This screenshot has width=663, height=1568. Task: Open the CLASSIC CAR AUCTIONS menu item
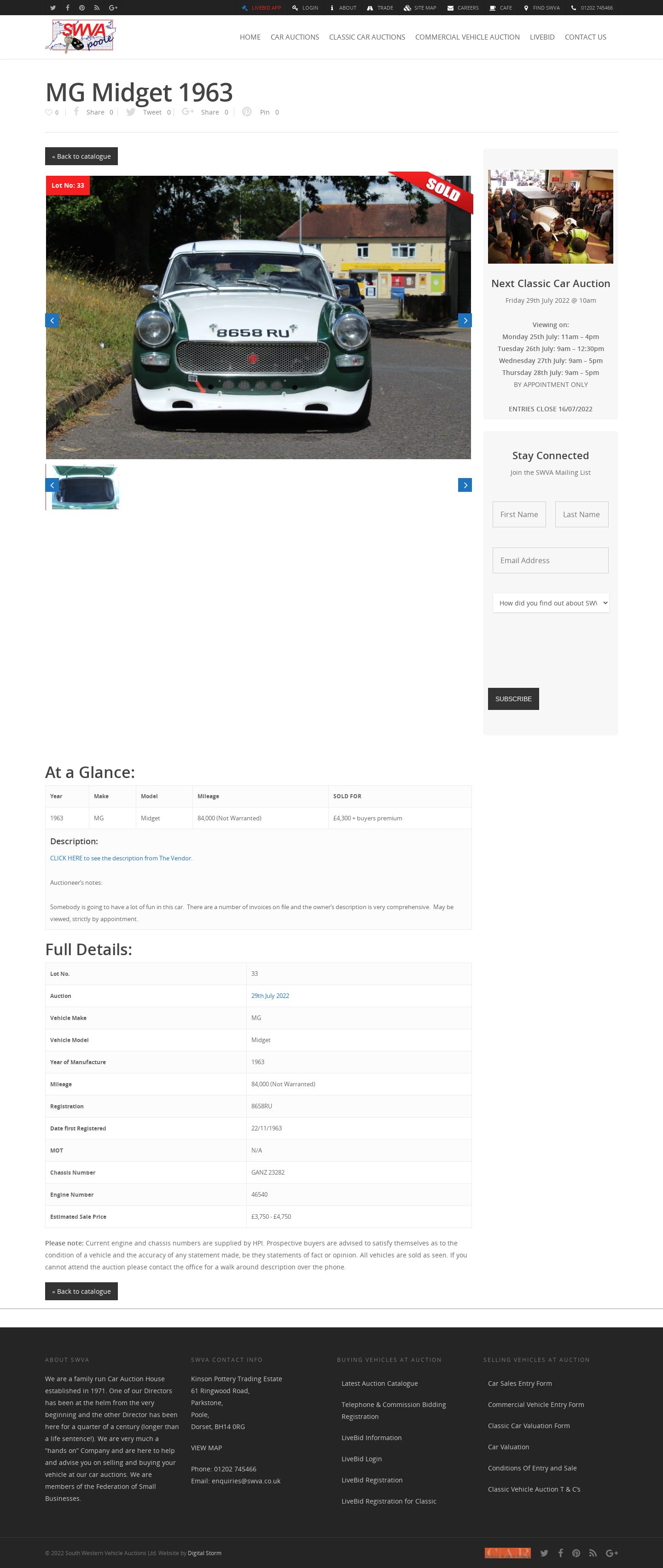(x=367, y=37)
